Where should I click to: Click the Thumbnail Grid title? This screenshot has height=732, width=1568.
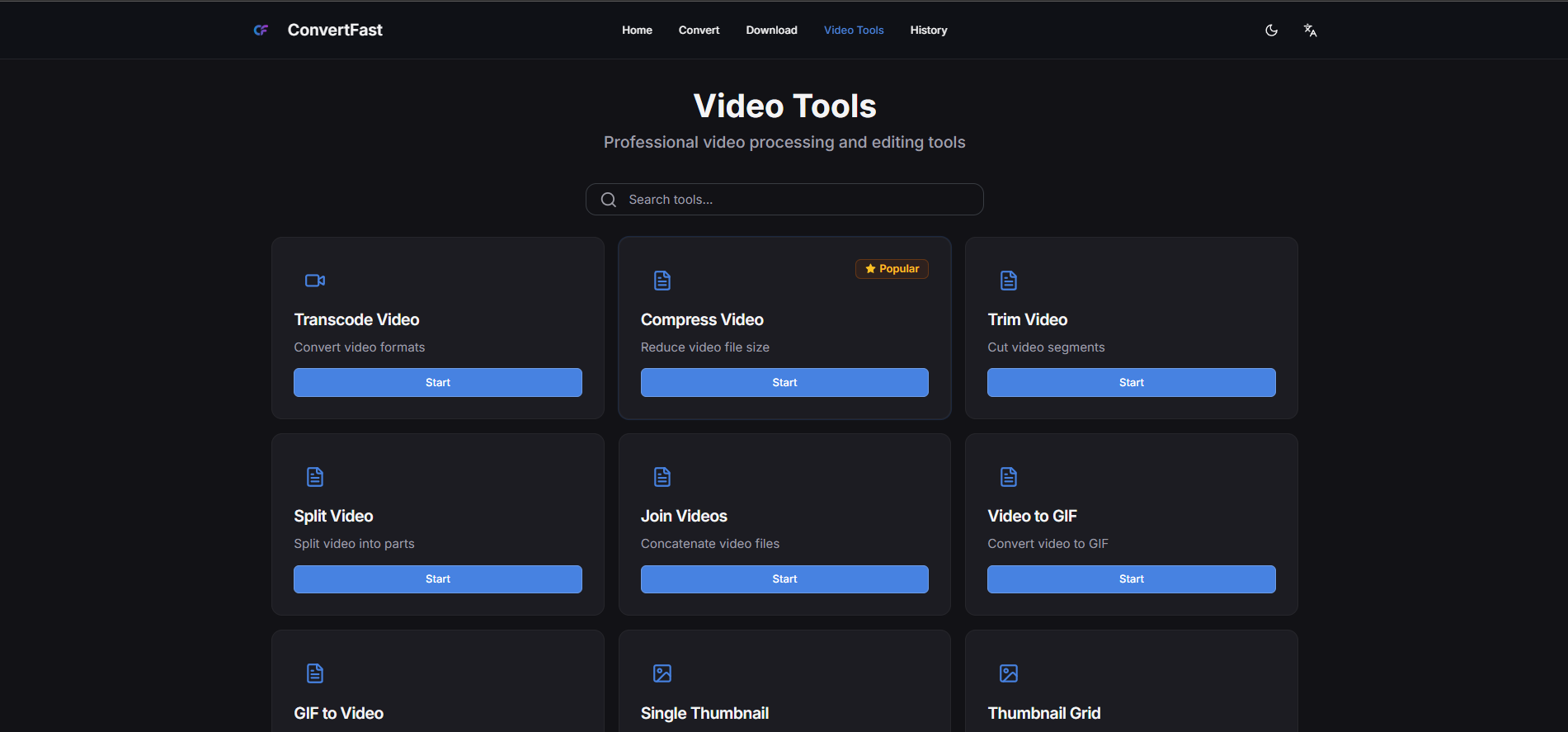coord(1044,714)
